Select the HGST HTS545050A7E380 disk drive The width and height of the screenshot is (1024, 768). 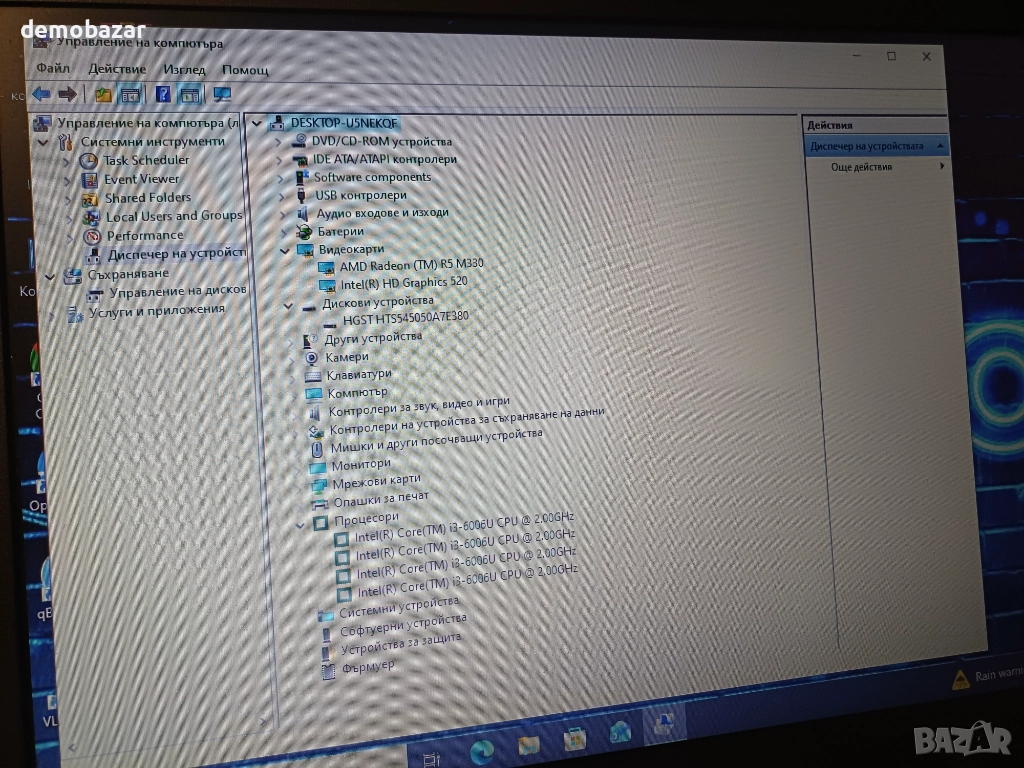coord(405,318)
